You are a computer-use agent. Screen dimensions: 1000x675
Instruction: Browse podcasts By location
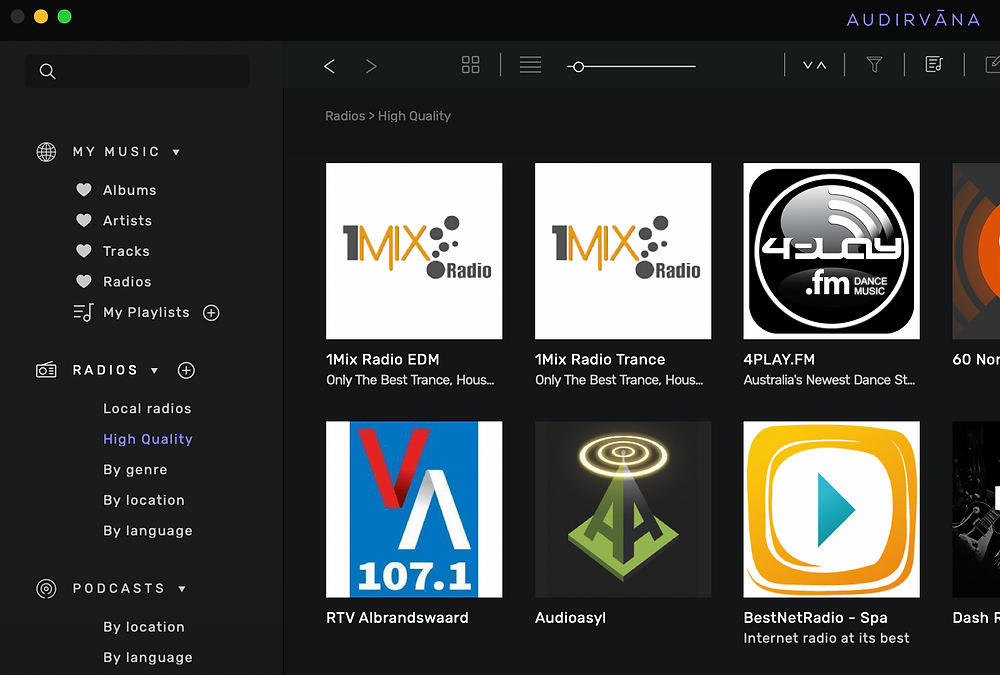(144, 627)
